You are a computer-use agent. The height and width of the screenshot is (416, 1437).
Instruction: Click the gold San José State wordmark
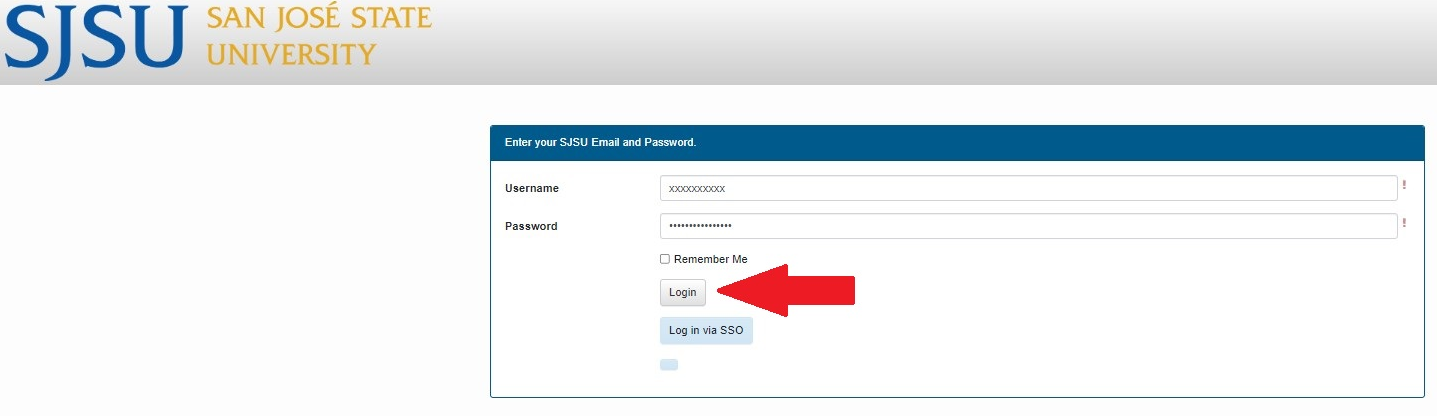coord(319,20)
